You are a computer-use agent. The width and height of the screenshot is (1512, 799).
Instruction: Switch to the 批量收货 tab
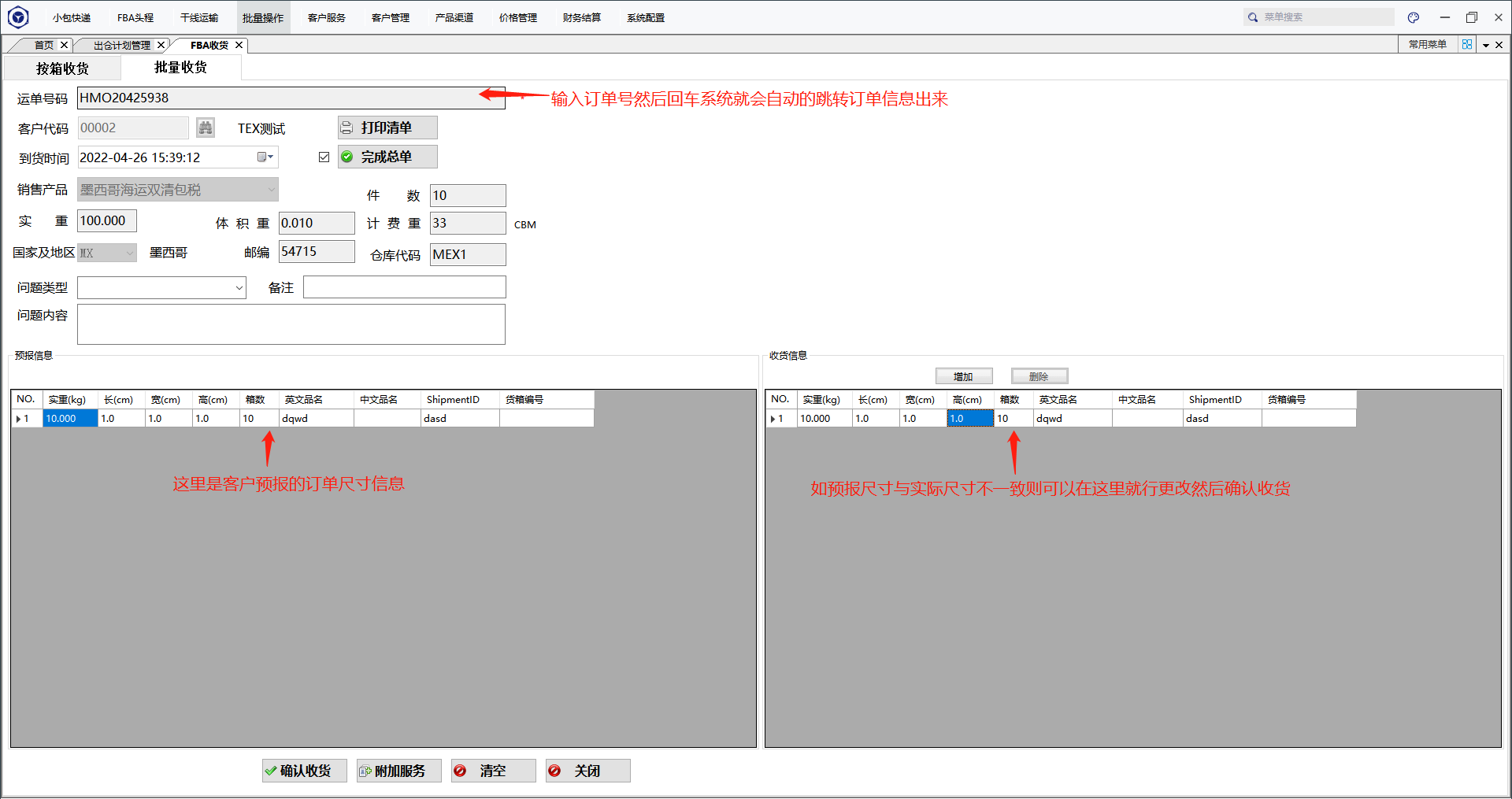point(181,68)
